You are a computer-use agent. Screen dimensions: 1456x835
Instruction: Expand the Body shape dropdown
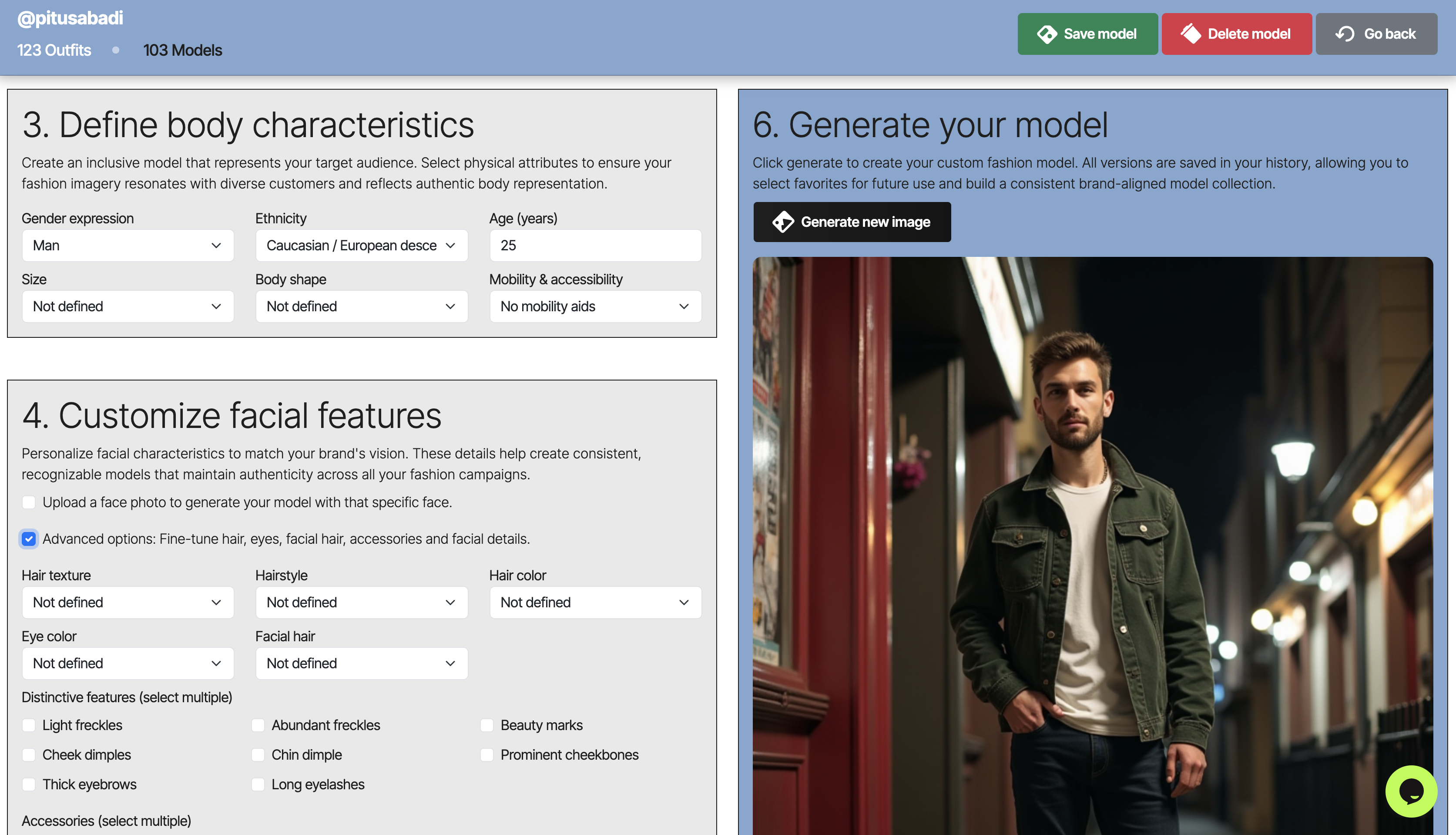tap(361, 306)
